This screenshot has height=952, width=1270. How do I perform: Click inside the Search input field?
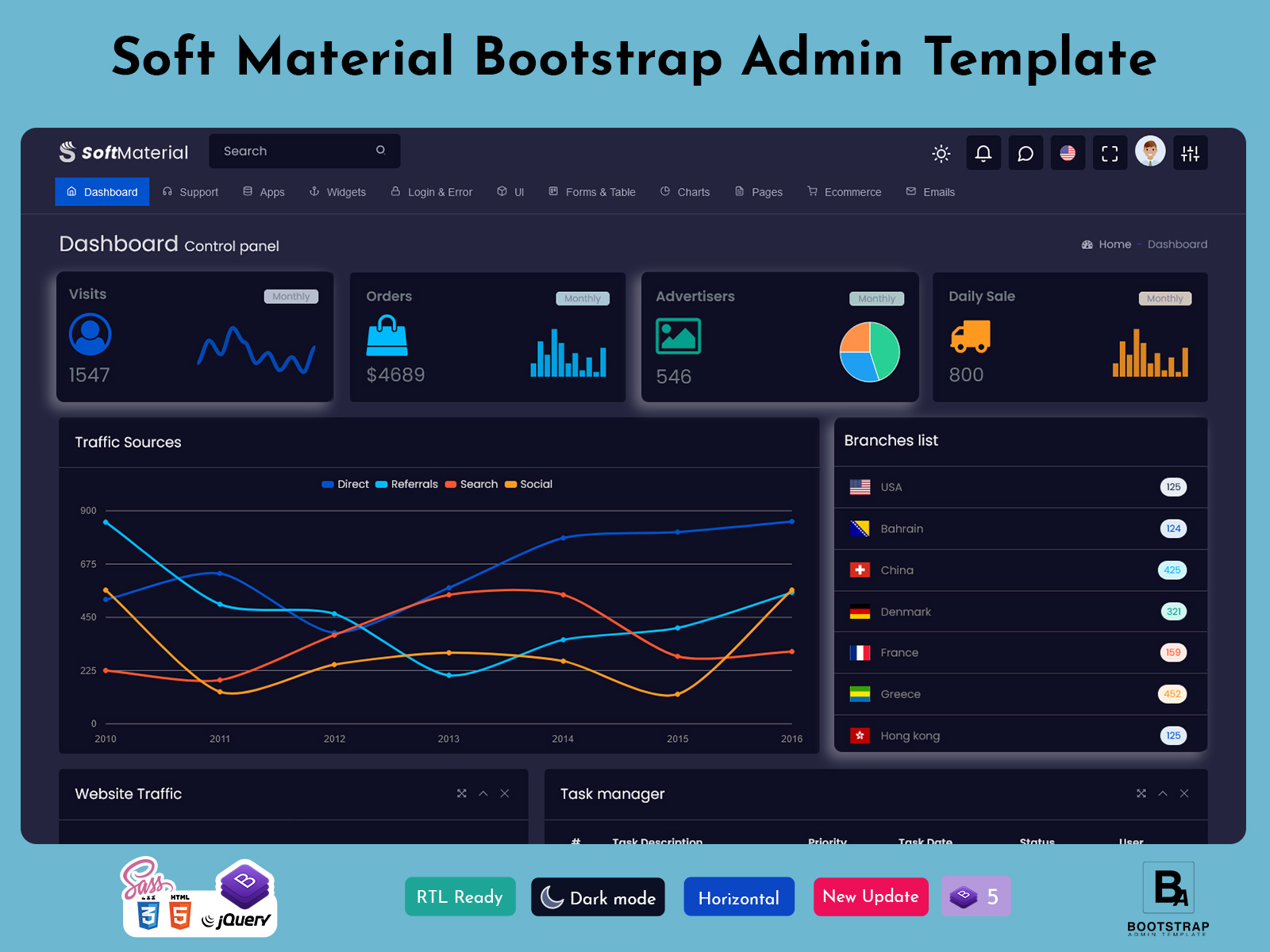294,151
